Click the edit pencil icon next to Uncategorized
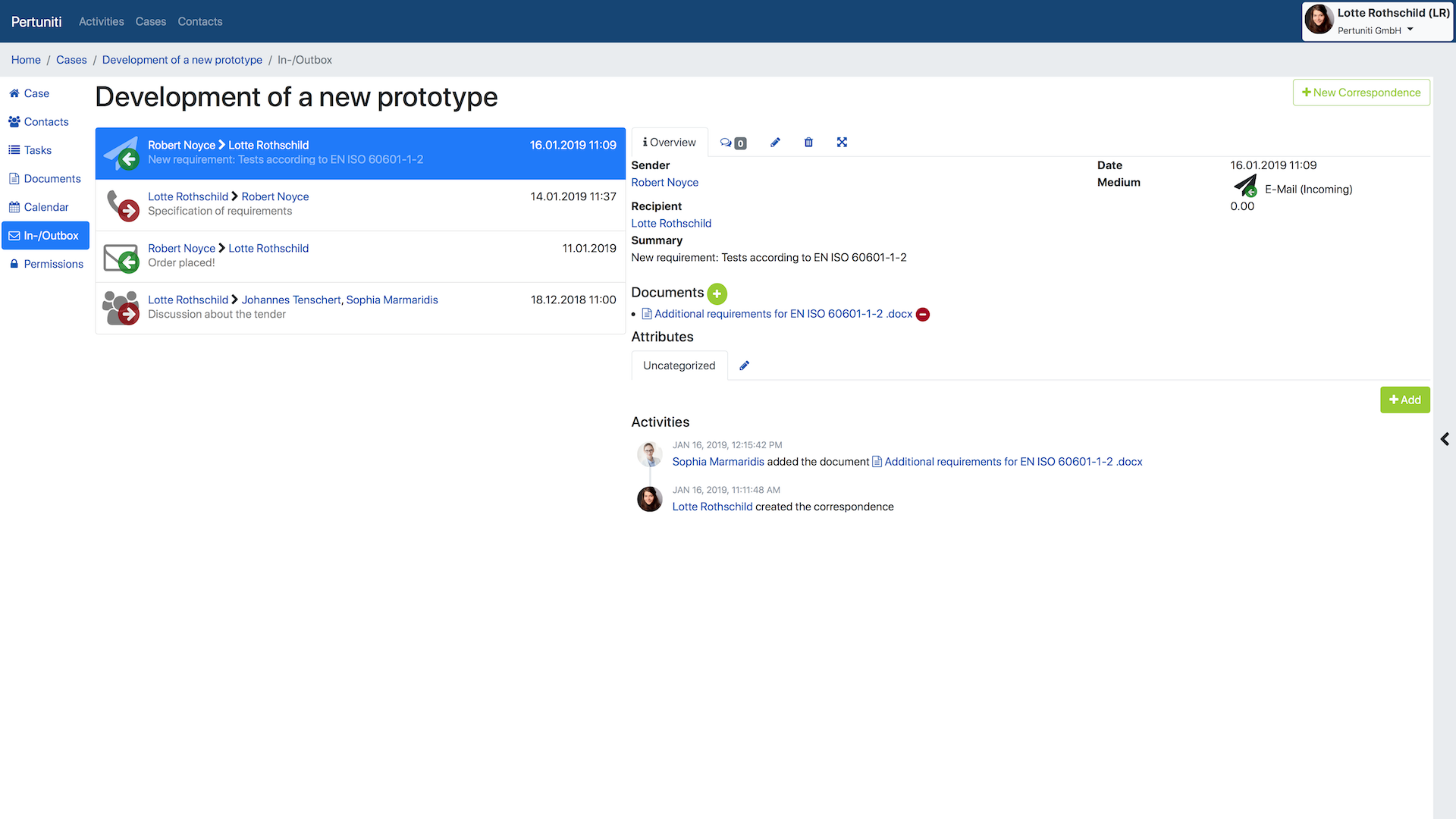Viewport: 1456px width, 819px height. tap(744, 365)
